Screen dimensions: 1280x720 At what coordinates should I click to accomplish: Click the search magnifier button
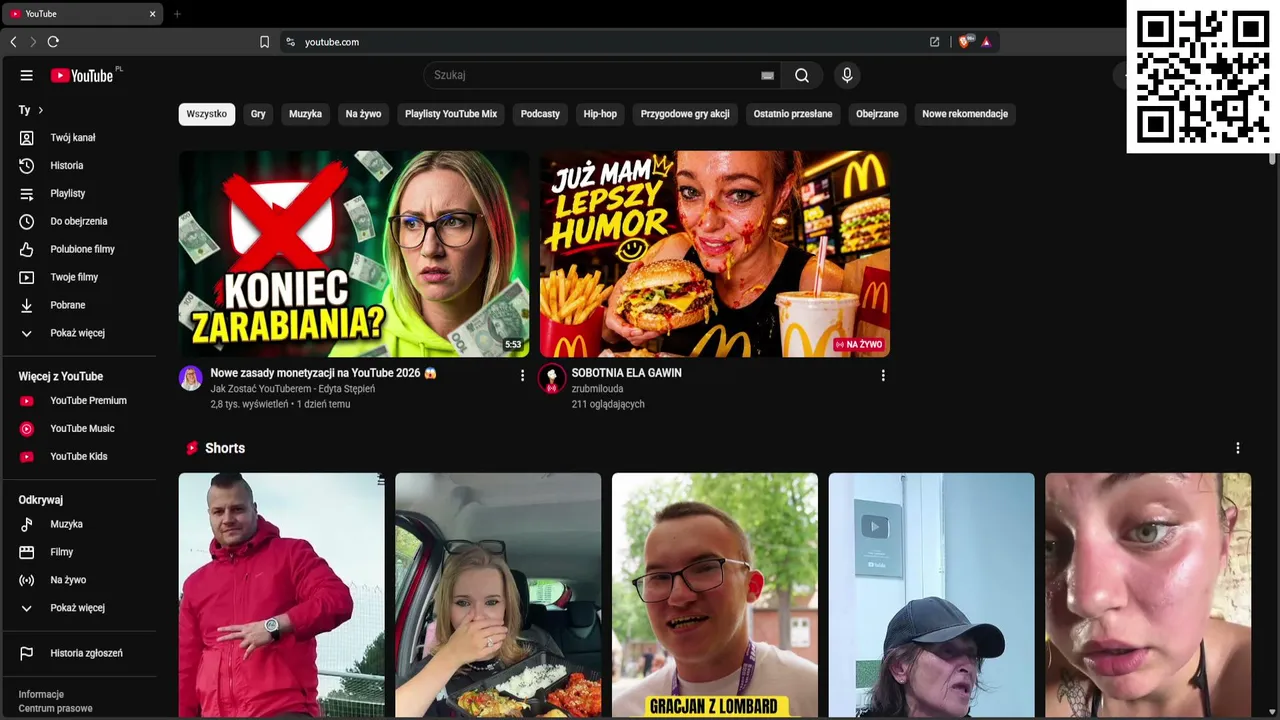coord(802,75)
